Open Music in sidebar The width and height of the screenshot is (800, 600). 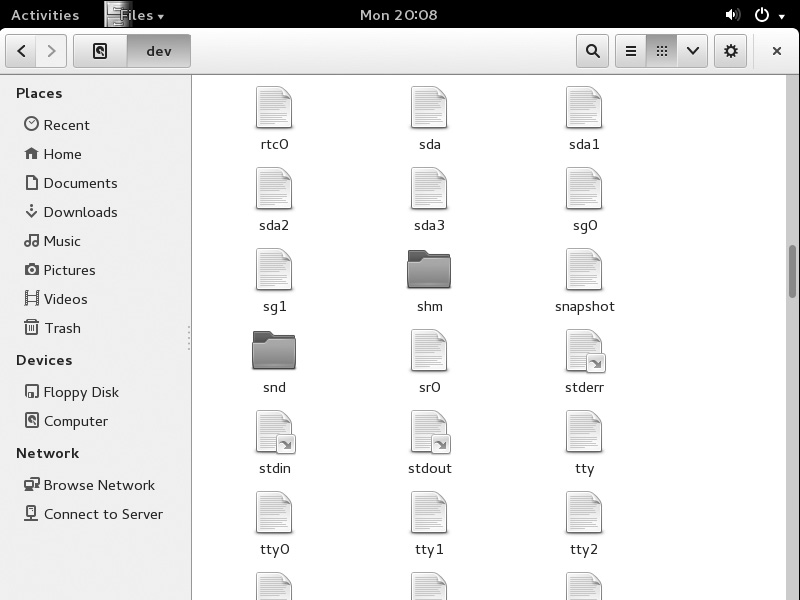coord(53,241)
